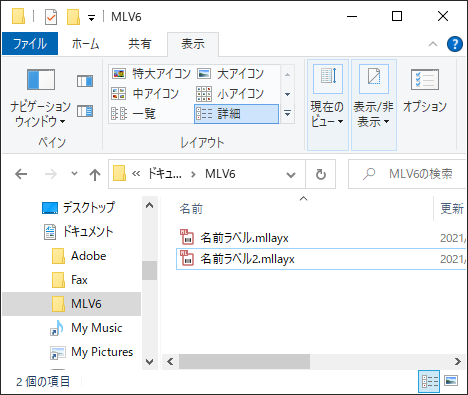Choose 特大アイコン layout
This screenshot has height=395, width=468.
(x=151, y=73)
